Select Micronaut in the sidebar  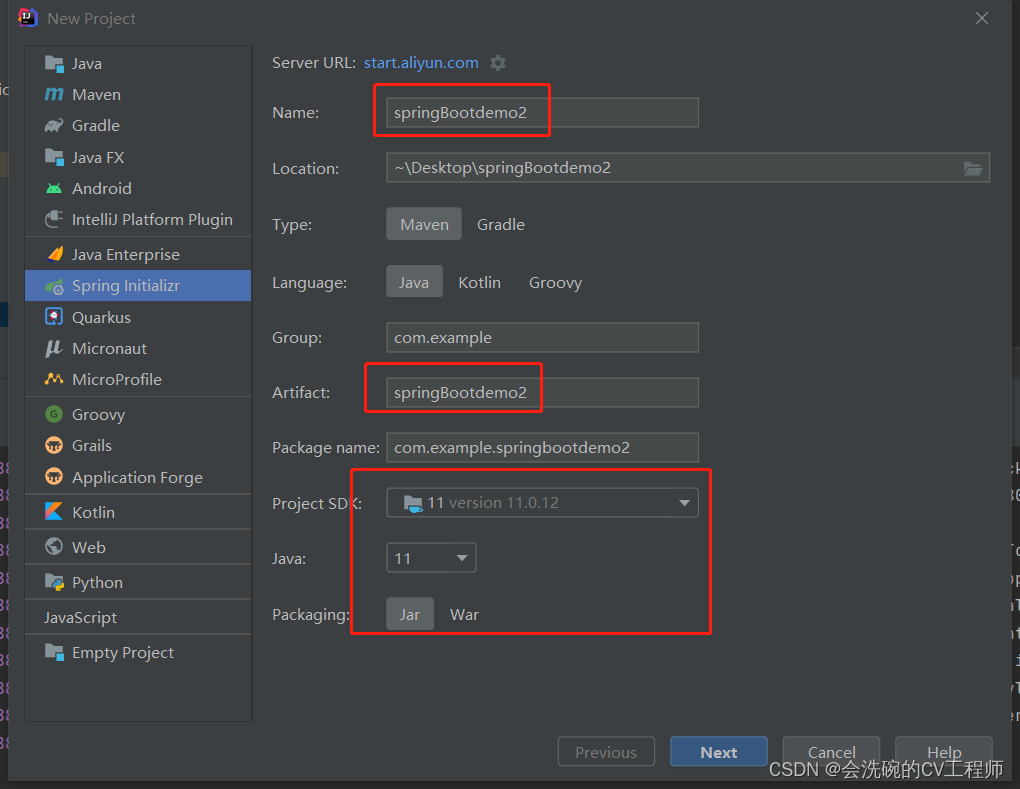138,349
